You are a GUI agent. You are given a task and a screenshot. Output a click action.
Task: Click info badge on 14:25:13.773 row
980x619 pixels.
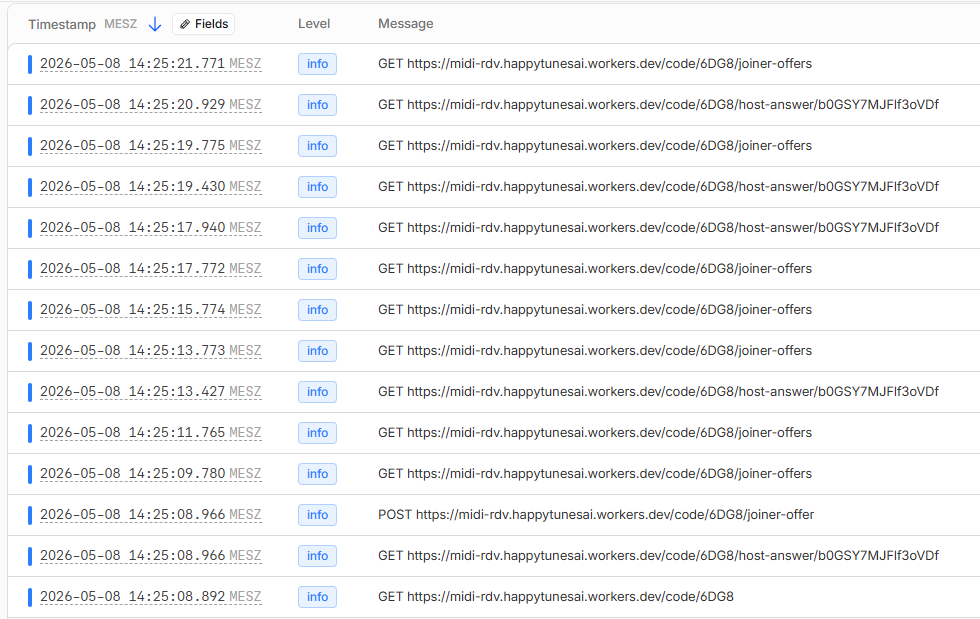click(318, 351)
